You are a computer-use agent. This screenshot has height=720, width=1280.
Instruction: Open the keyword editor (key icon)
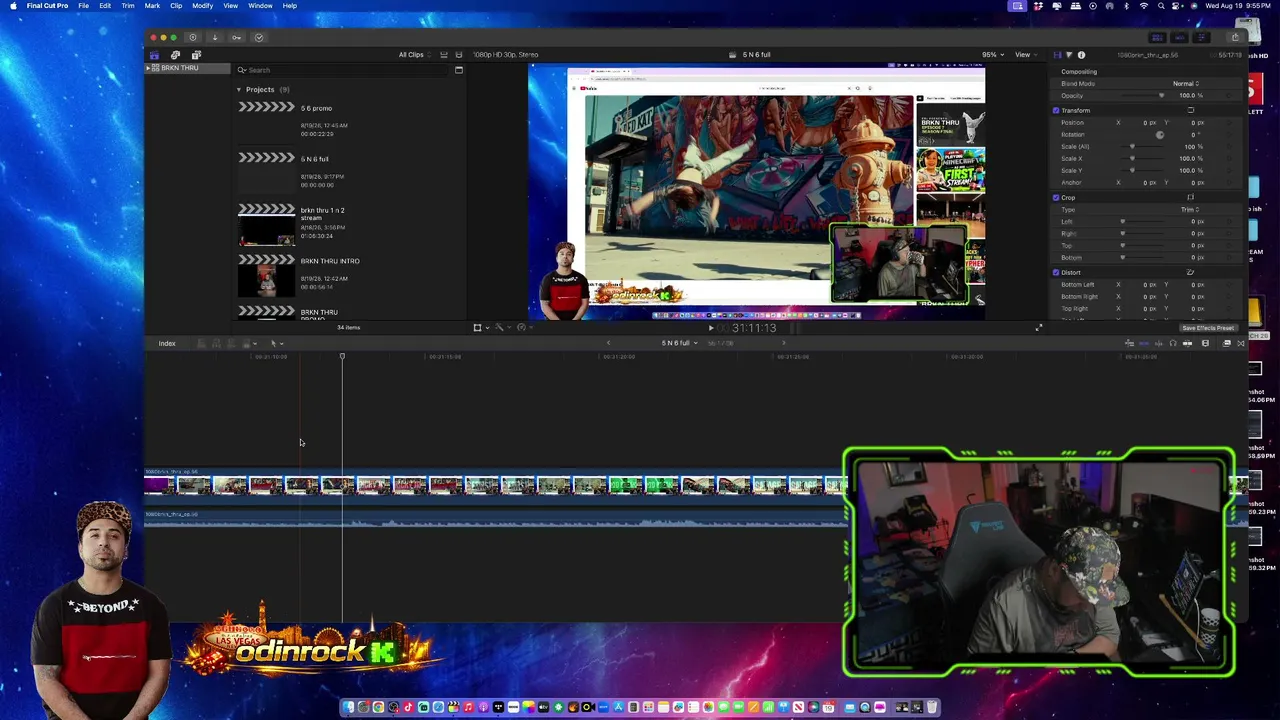point(236,38)
